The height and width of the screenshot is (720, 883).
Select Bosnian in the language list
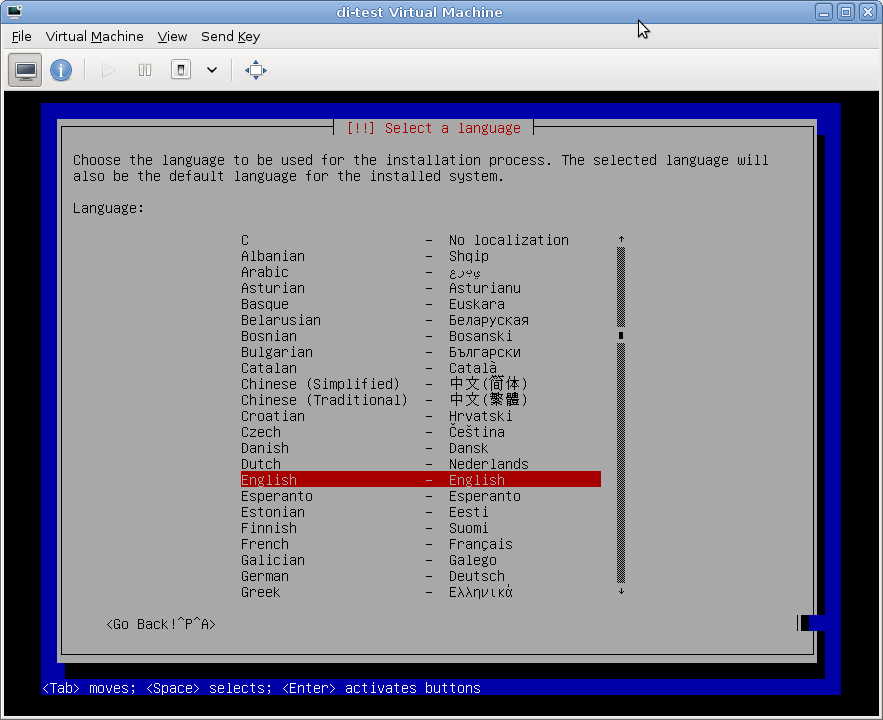tap(421, 336)
